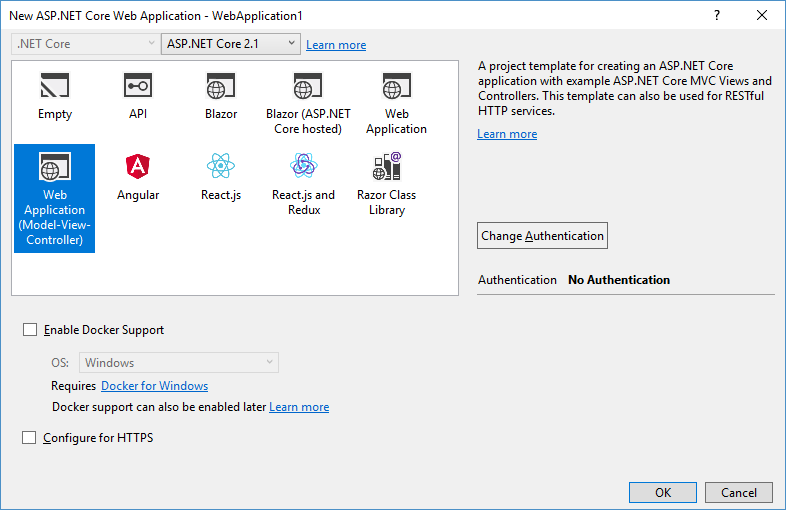This screenshot has height=510, width=786.
Task: Click the help question mark in title bar
Action: pos(717,16)
